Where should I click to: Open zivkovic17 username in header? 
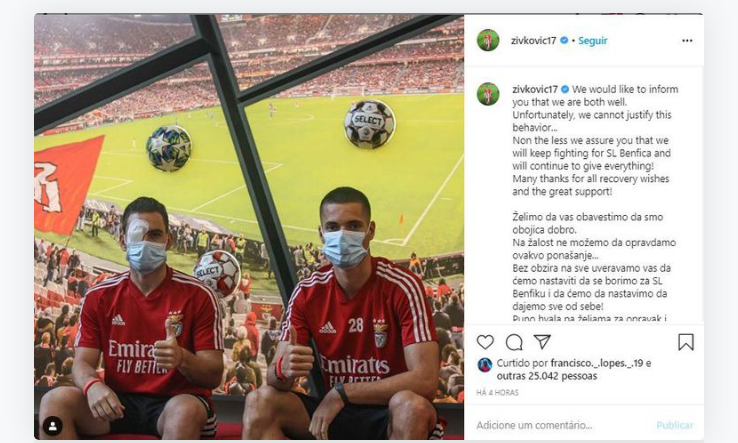tap(534, 40)
